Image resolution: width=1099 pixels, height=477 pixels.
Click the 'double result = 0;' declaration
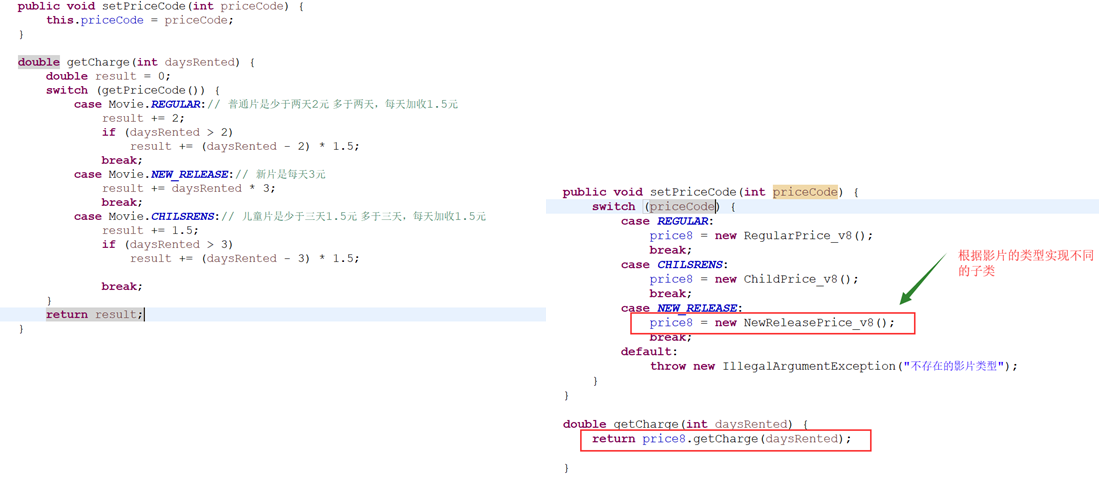coord(108,76)
